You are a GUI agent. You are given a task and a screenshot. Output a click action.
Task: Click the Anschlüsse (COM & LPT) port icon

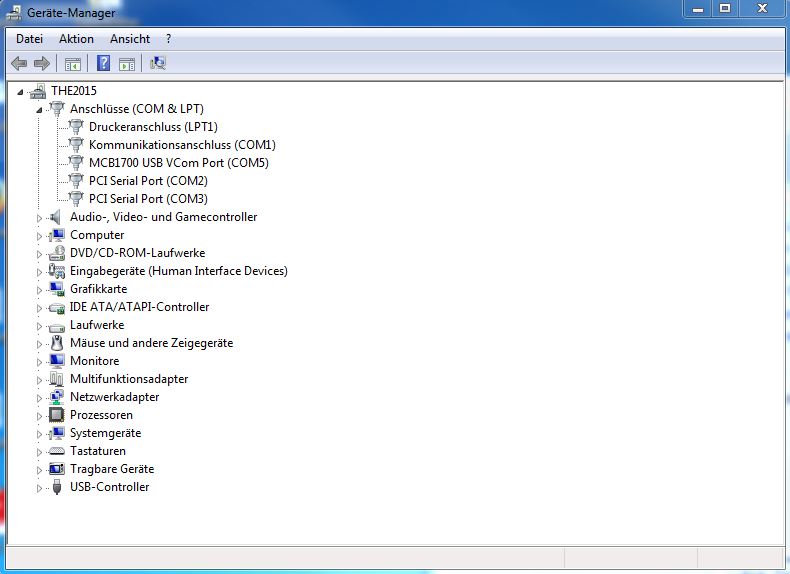[56, 109]
